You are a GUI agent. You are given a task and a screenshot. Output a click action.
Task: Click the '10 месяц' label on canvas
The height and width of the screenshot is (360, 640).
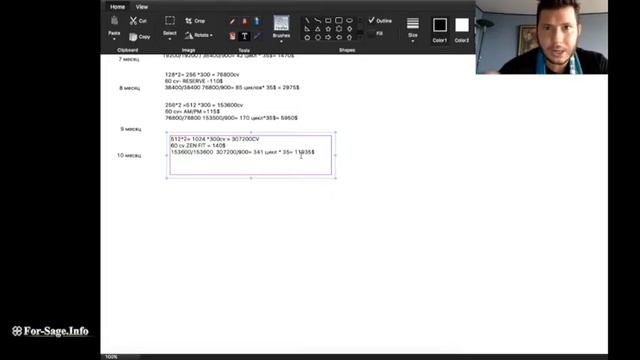pos(129,156)
